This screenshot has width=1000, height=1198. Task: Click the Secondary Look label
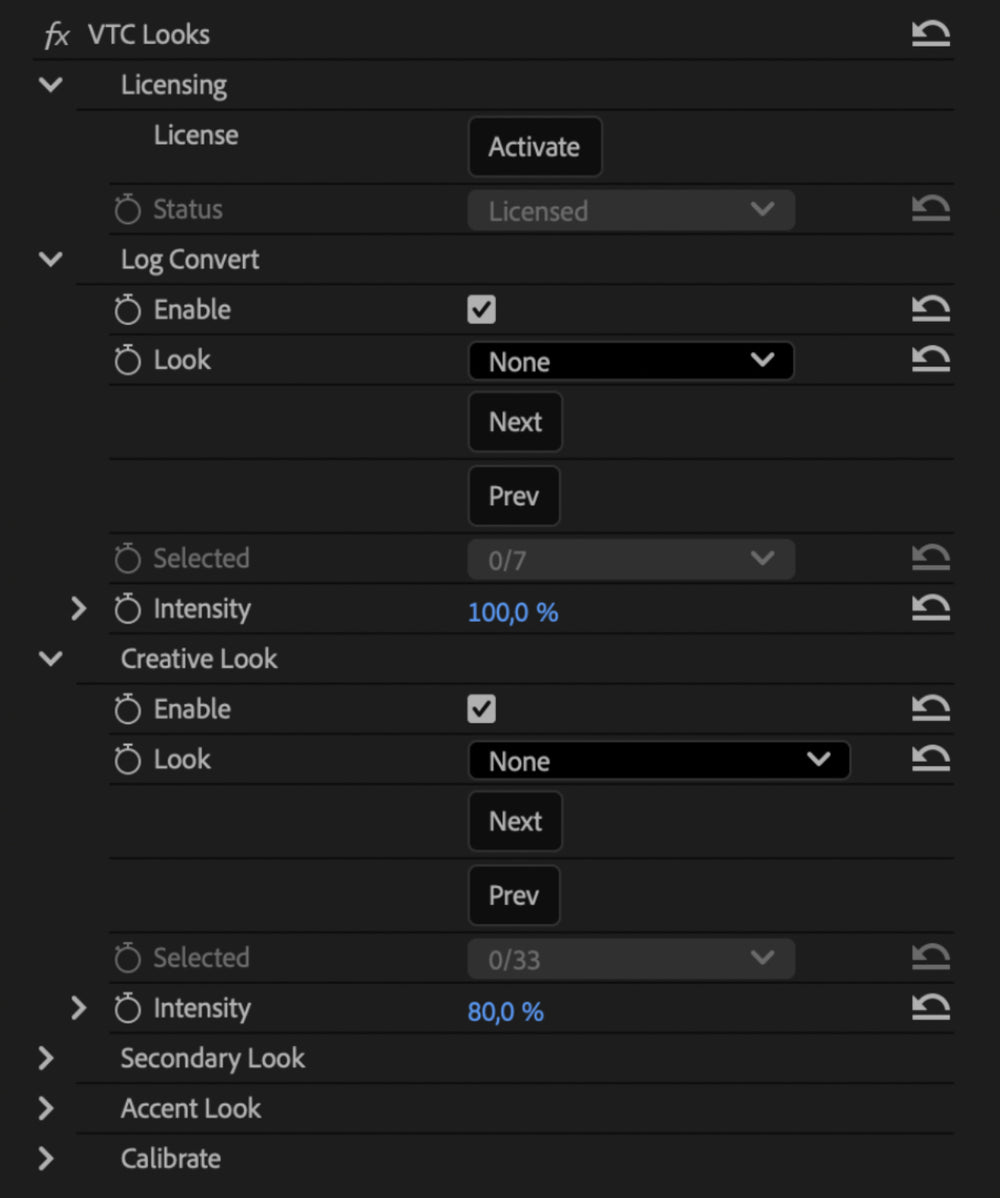[x=212, y=1058]
